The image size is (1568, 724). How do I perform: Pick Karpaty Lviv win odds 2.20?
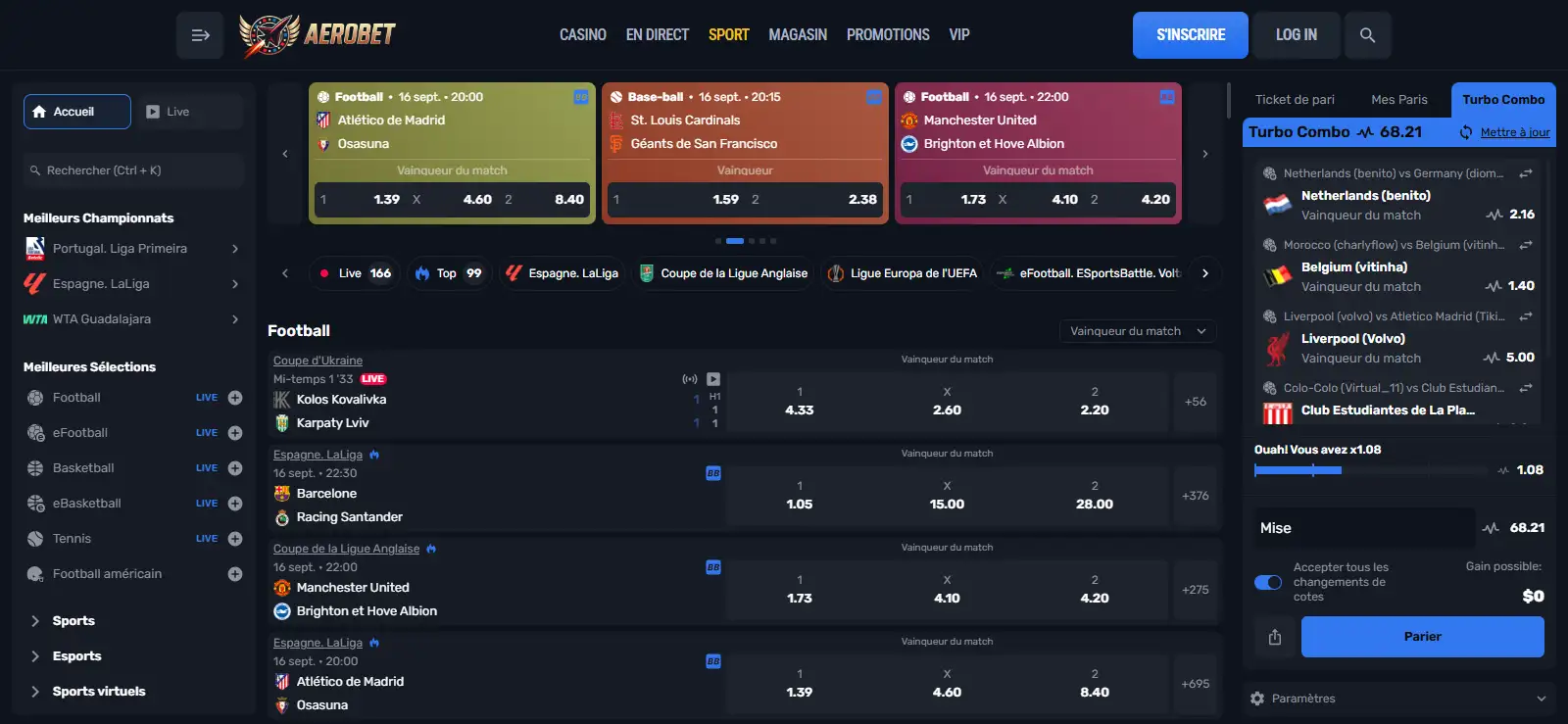(1095, 402)
